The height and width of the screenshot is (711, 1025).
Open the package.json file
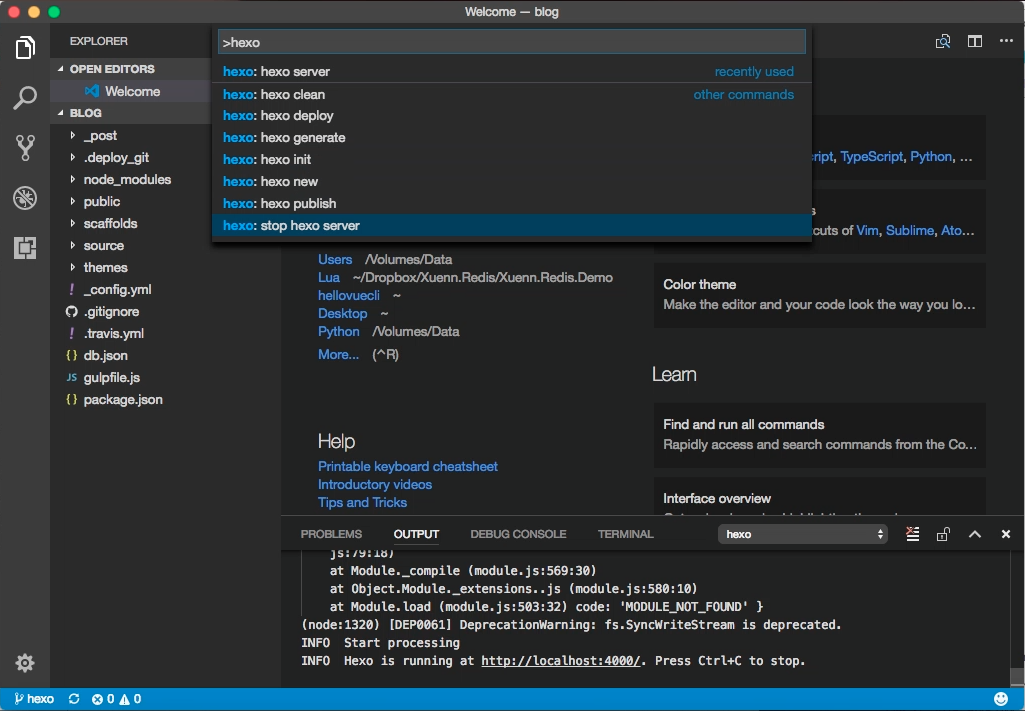click(x=123, y=399)
